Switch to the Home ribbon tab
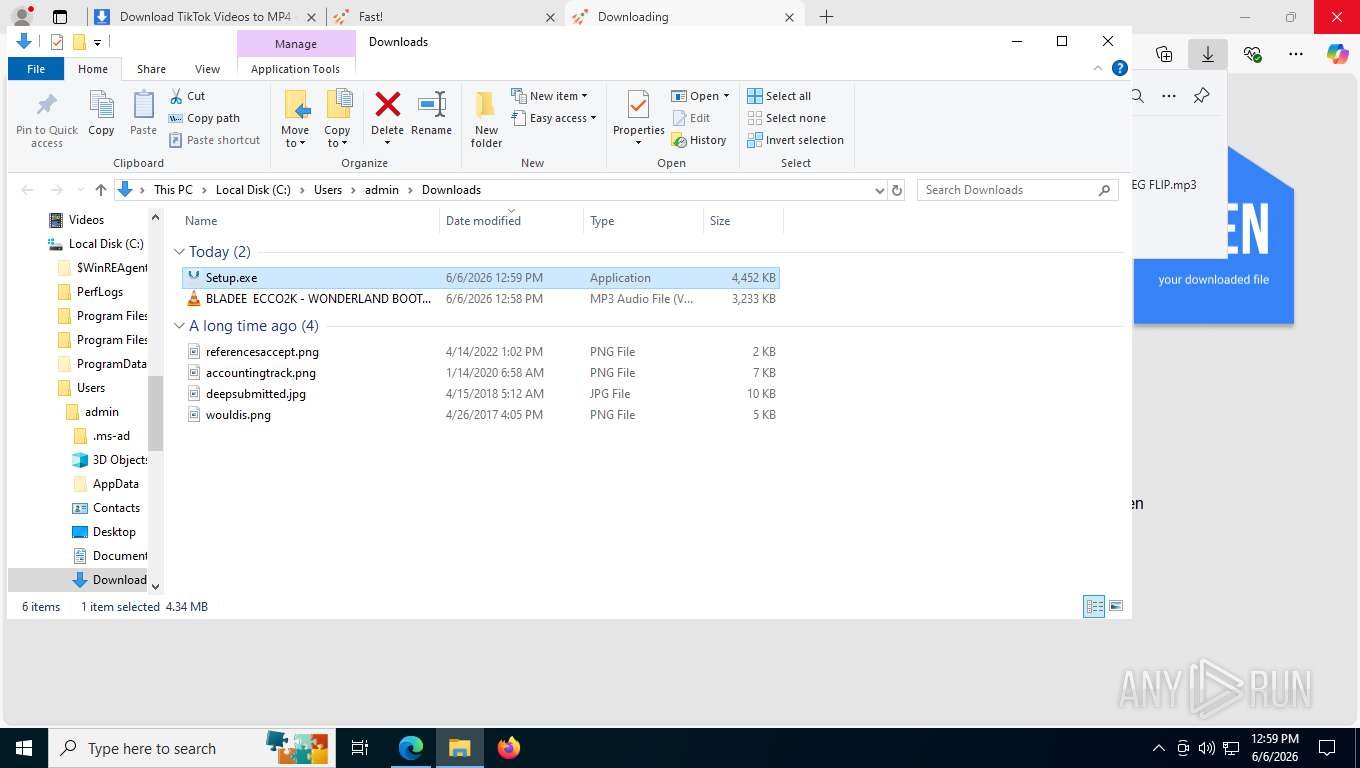Viewport: 1360px width, 768px height. [93, 69]
